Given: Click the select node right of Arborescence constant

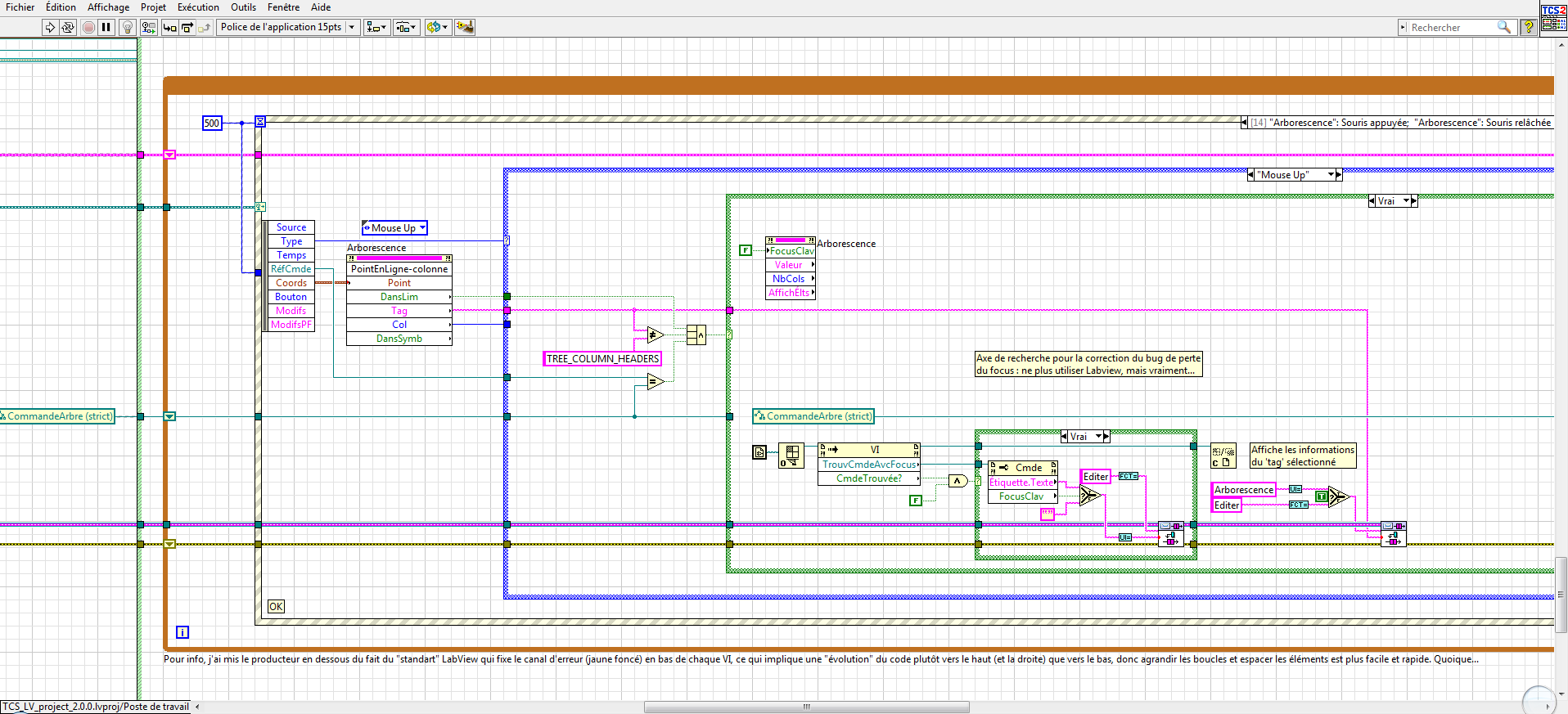Looking at the screenshot, I should (x=1338, y=496).
